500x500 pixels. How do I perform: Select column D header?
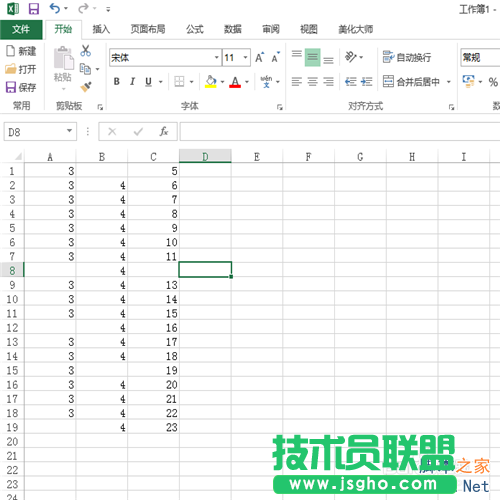(x=205, y=156)
